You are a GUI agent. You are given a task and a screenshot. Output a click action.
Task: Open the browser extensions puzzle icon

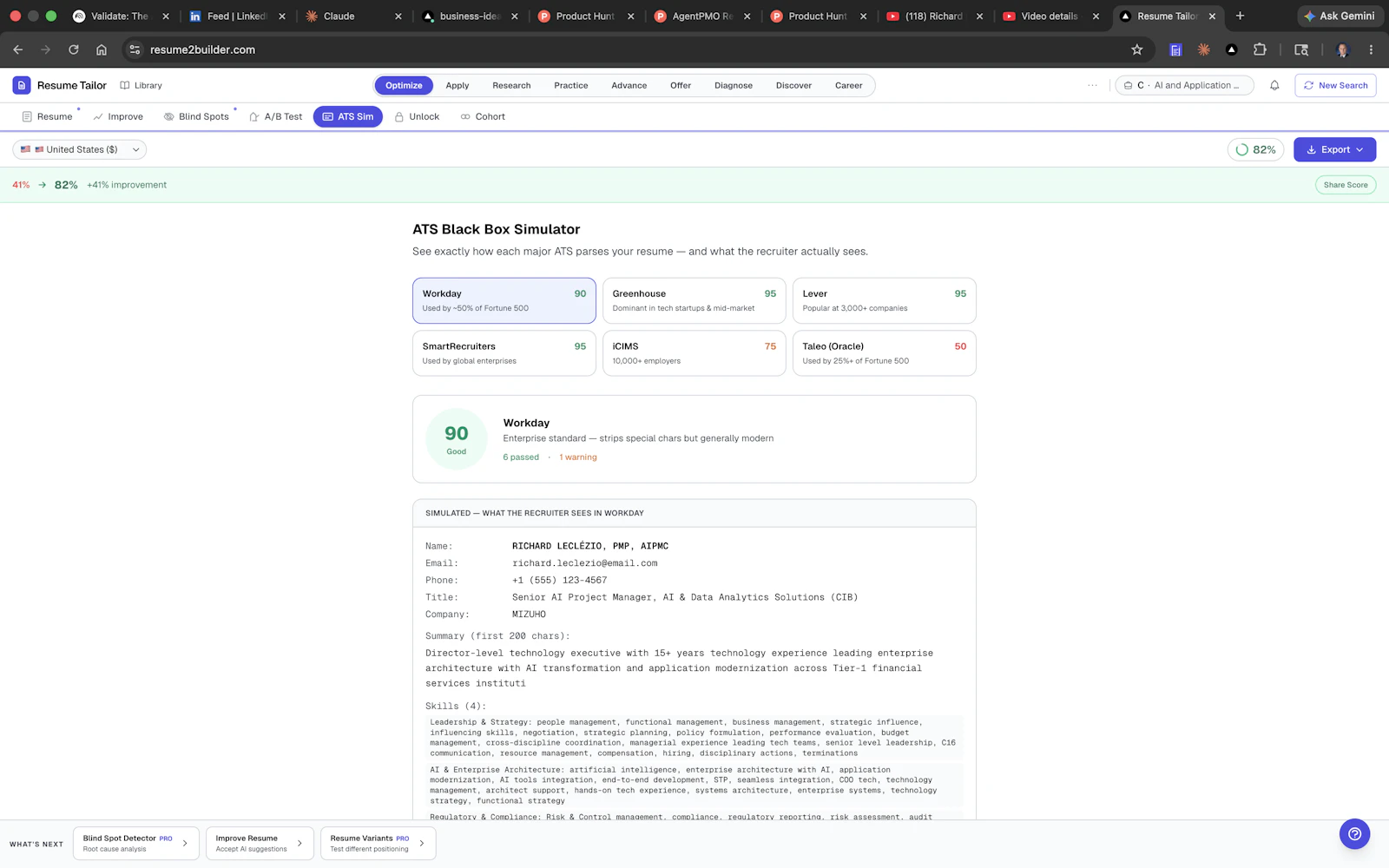tap(1260, 49)
